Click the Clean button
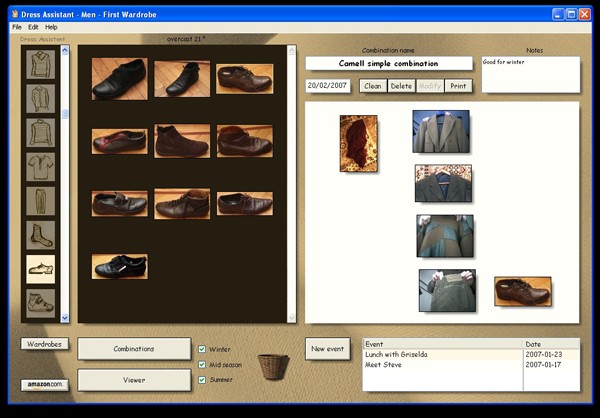 [373, 86]
